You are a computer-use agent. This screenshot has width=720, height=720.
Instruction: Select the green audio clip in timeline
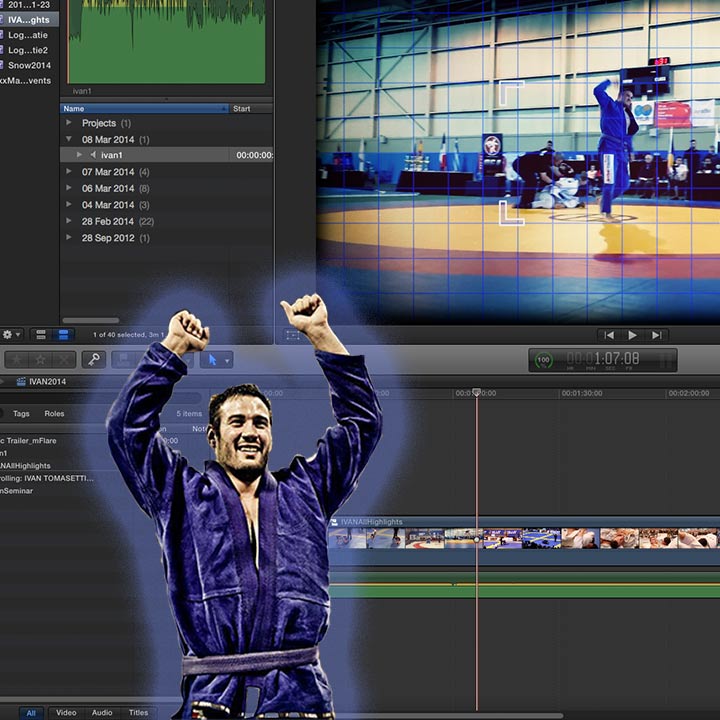(524, 585)
